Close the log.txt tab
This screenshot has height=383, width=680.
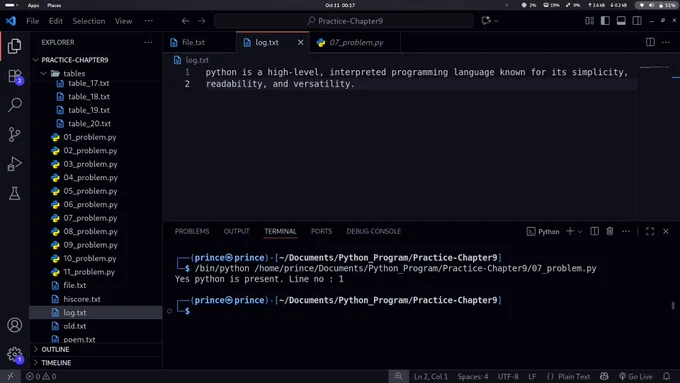click(300, 42)
